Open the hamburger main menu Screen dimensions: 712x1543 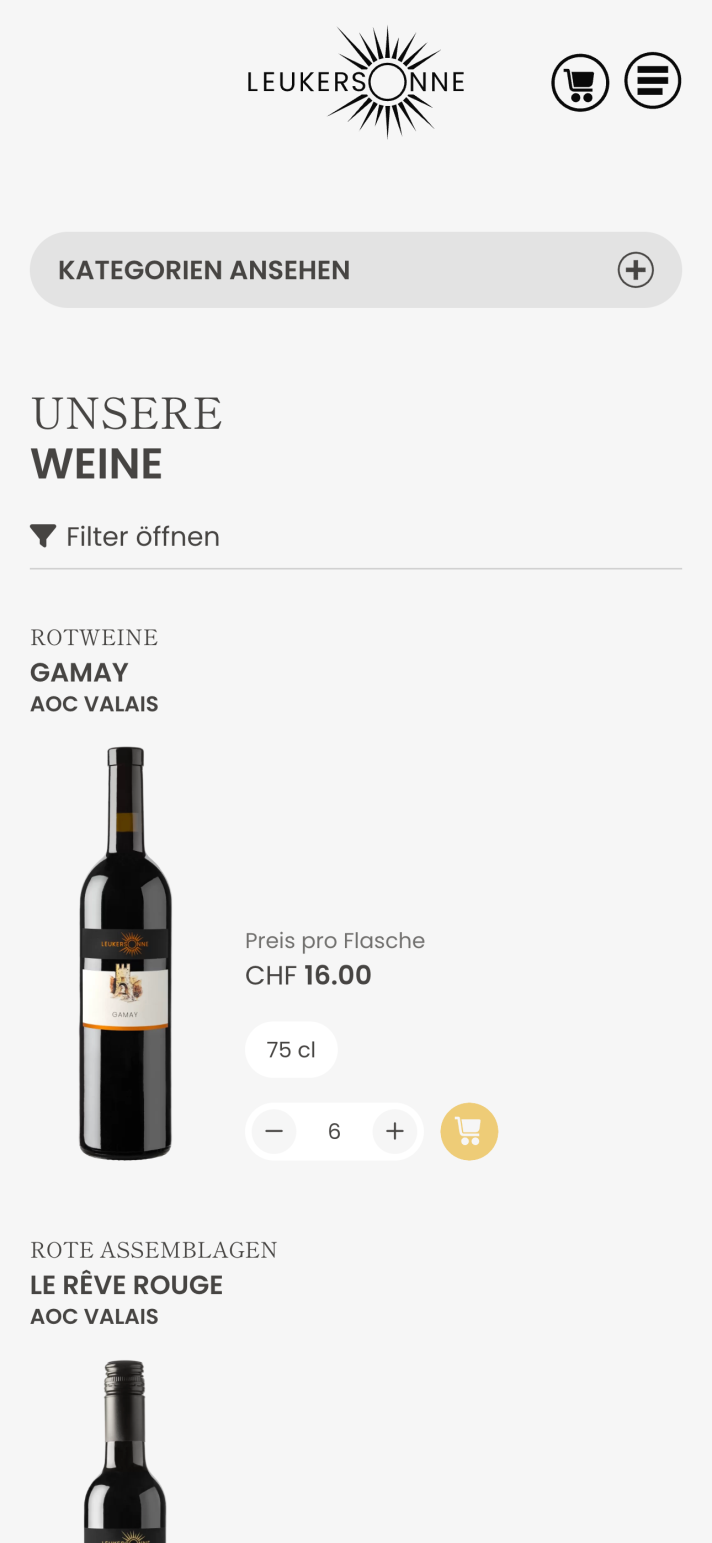653,81
